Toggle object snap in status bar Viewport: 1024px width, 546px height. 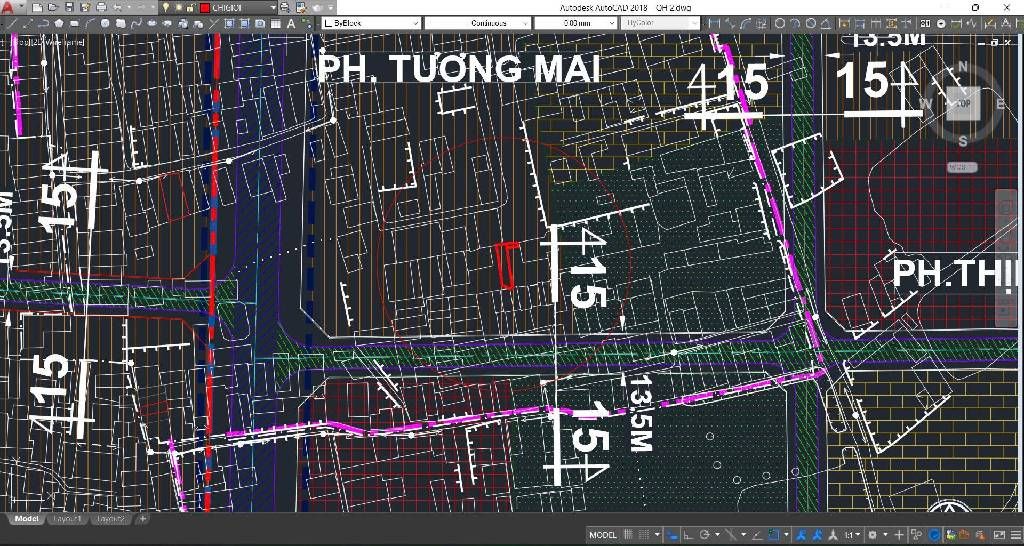[773, 535]
